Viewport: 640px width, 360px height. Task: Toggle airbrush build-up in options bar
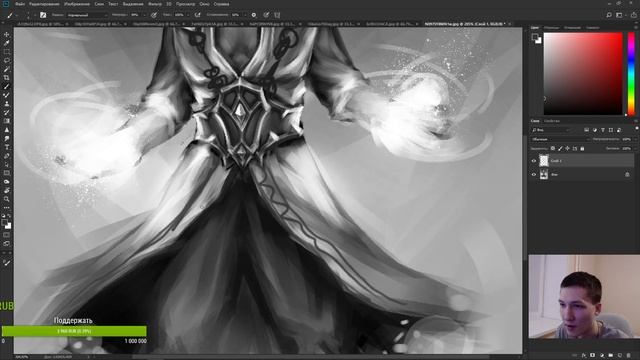[198, 15]
